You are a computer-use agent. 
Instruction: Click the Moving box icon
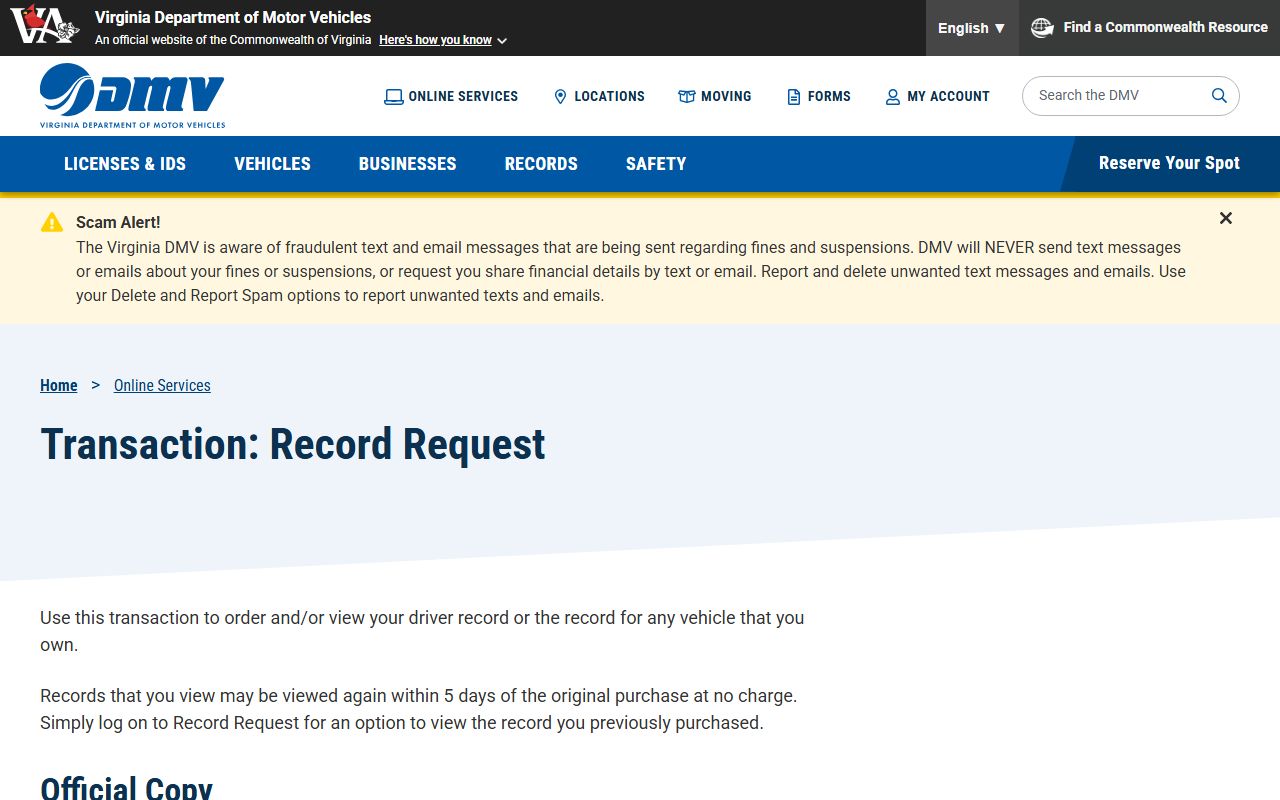pos(686,97)
